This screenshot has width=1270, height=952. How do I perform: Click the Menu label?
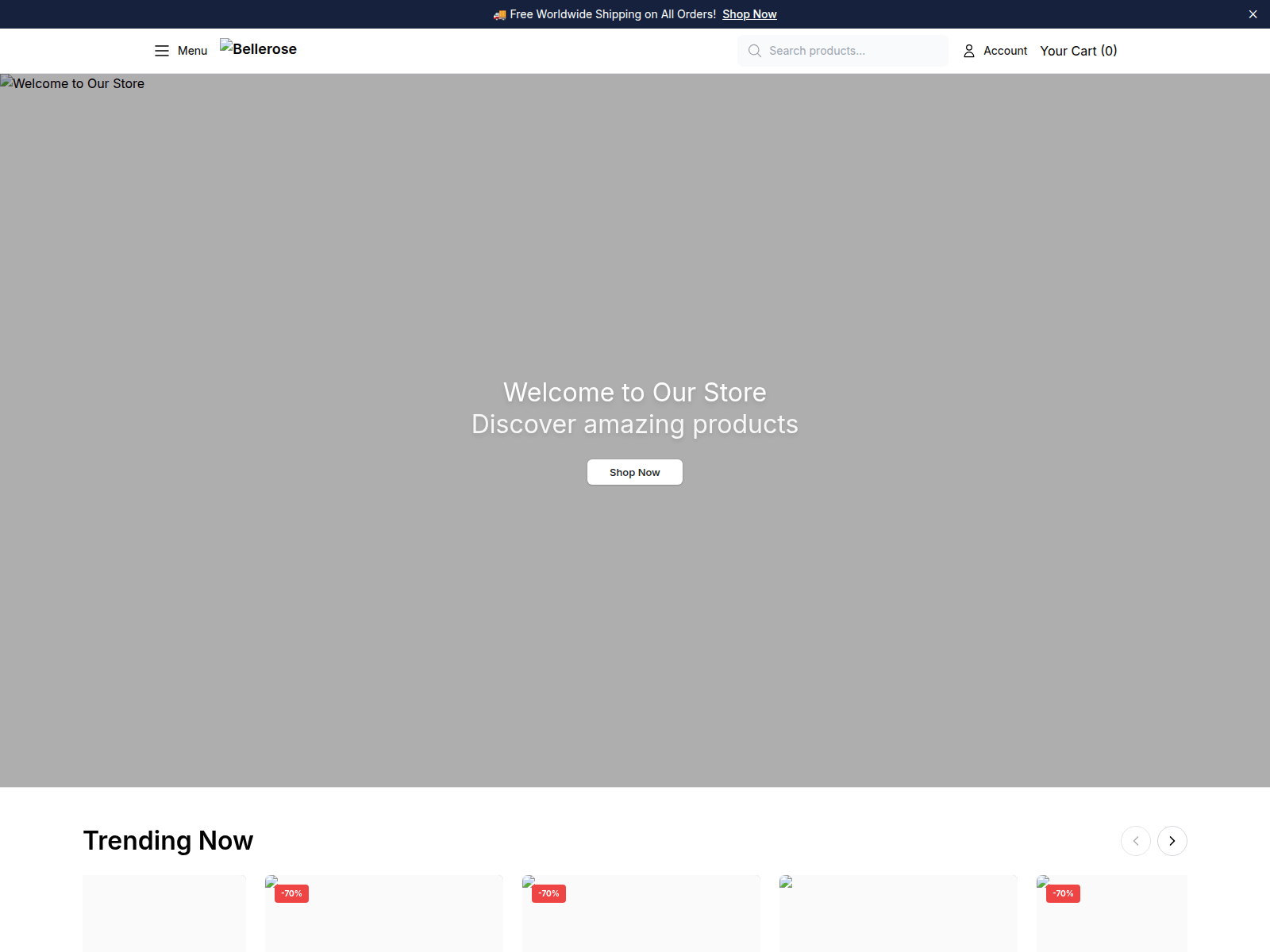pos(192,51)
